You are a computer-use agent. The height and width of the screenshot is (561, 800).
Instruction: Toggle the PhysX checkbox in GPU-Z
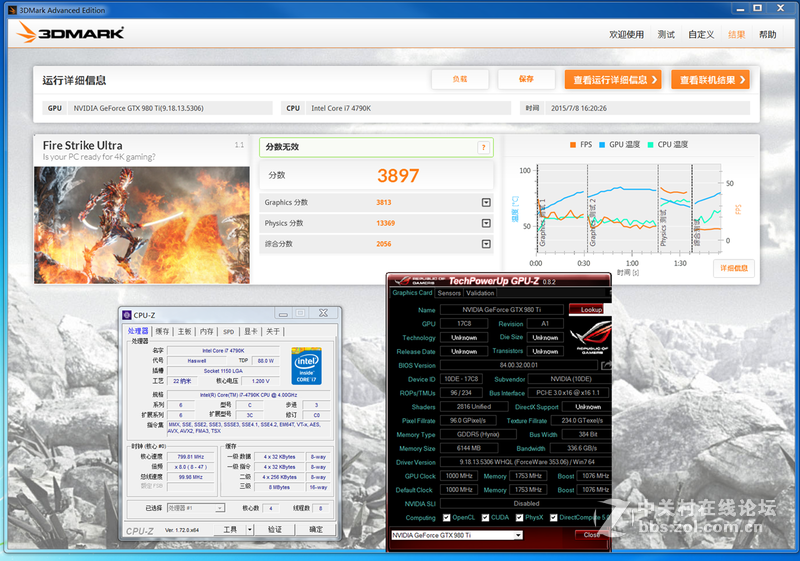coord(519,518)
